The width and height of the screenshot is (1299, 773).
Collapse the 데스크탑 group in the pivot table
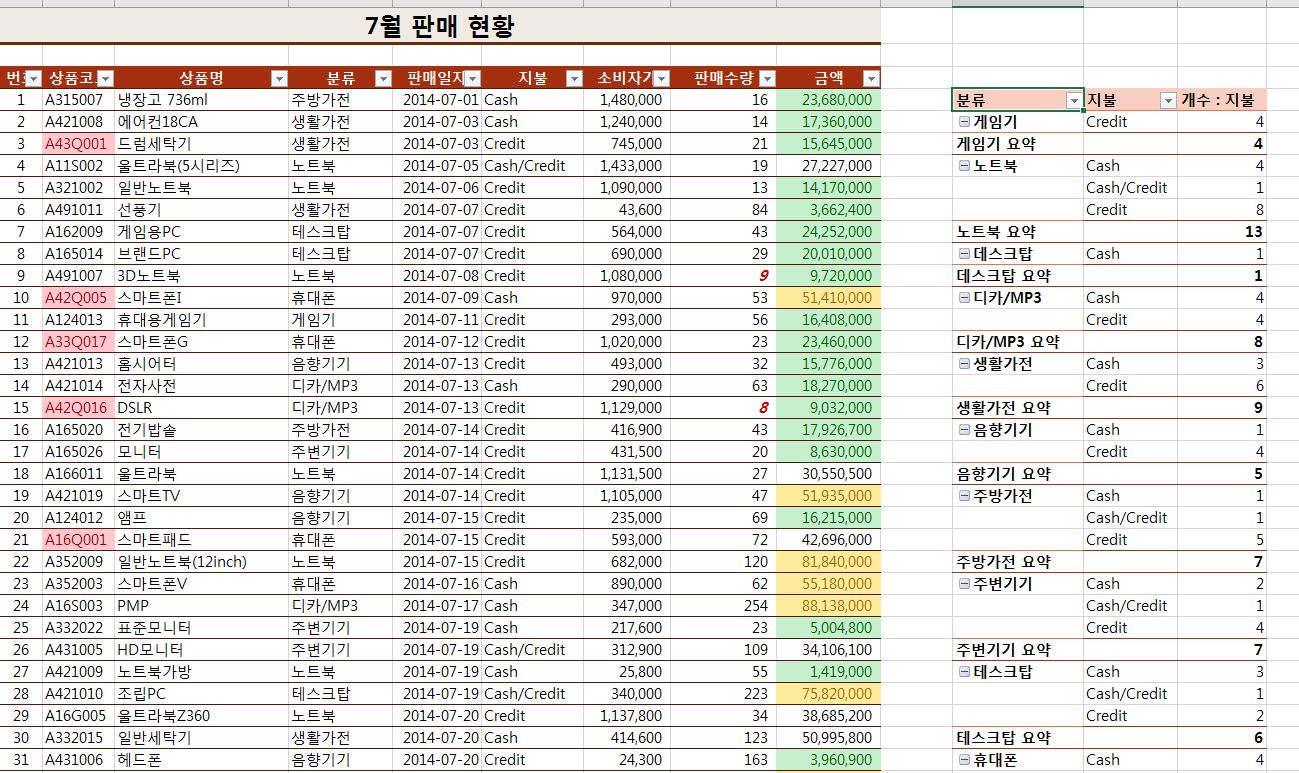[x=964, y=254]
